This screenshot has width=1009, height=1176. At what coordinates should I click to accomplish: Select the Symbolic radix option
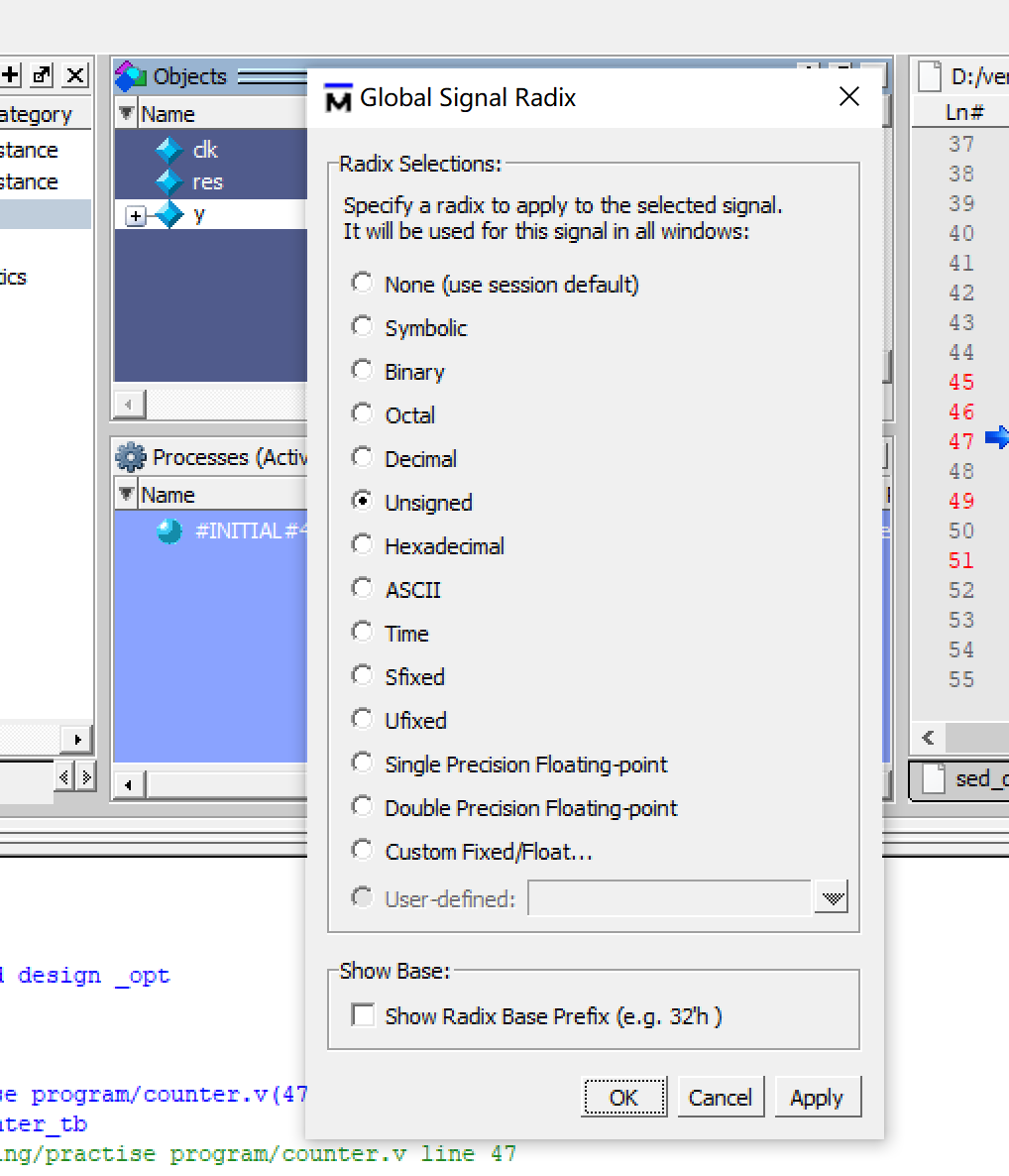click(x=362, y=327)
